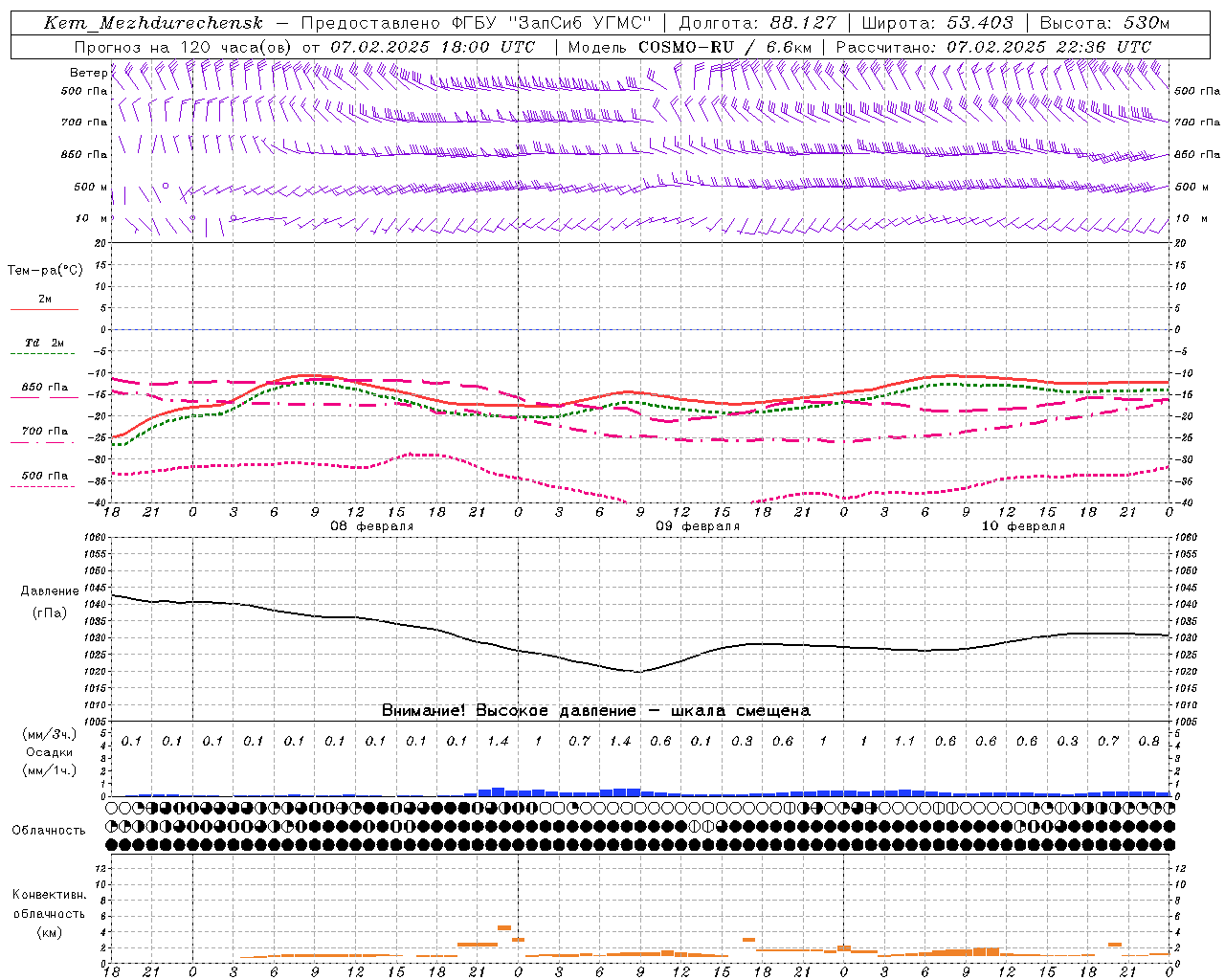Click the 09 февраля date label

(698, 526)
